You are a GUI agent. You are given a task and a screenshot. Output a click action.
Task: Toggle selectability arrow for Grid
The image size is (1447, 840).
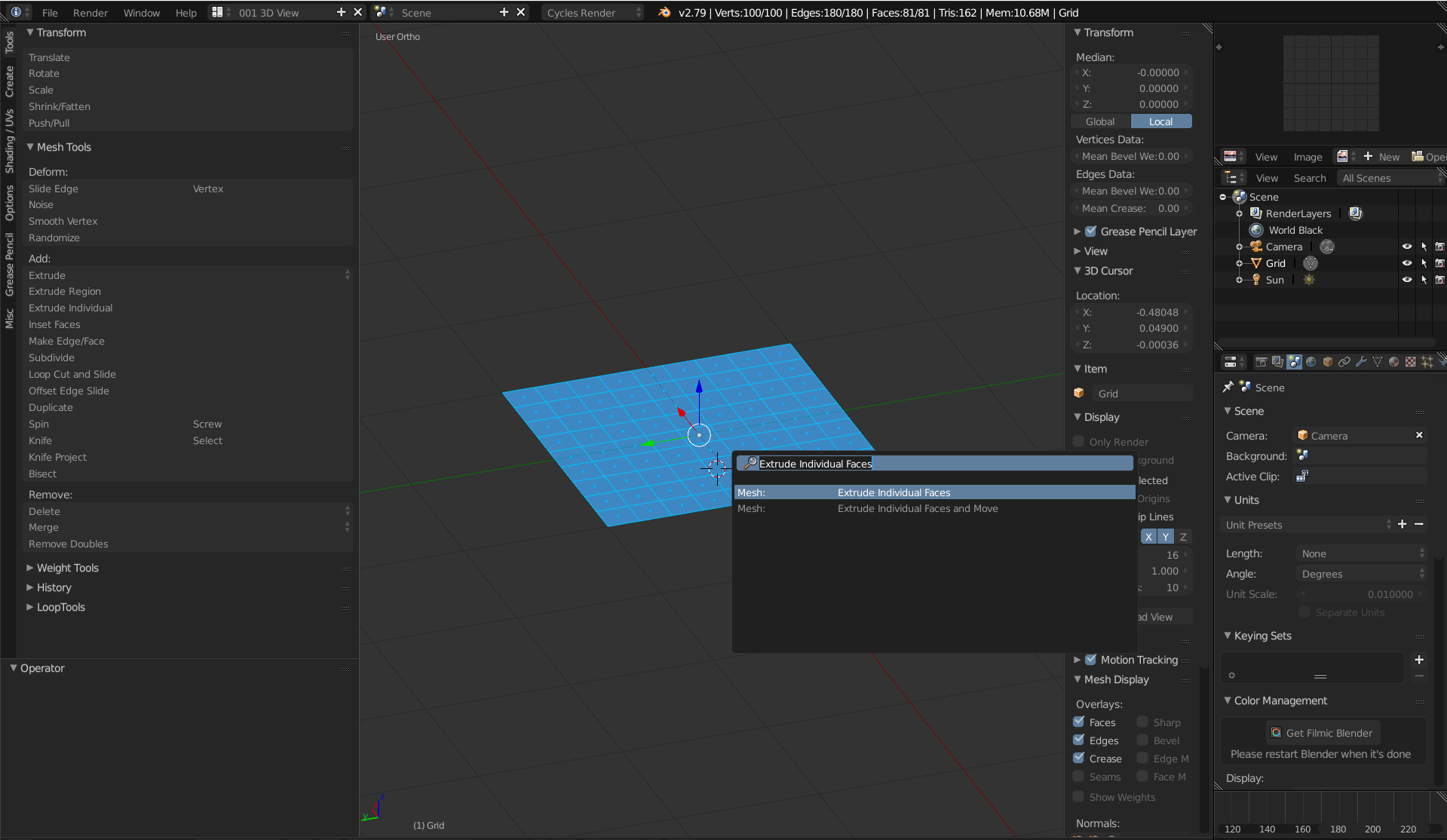pos(1424,263)
